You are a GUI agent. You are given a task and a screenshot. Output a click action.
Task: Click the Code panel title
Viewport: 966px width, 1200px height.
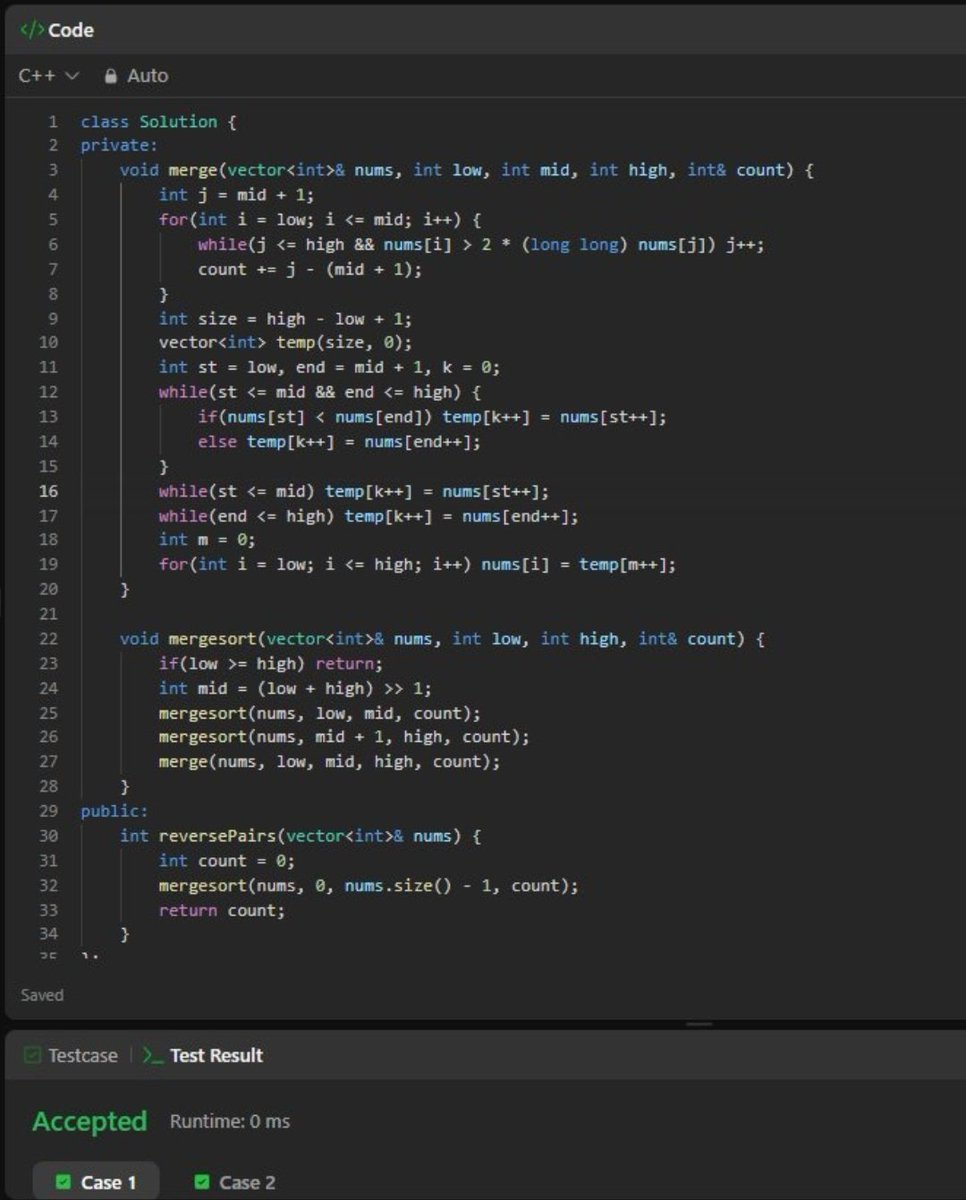(71, 30)
